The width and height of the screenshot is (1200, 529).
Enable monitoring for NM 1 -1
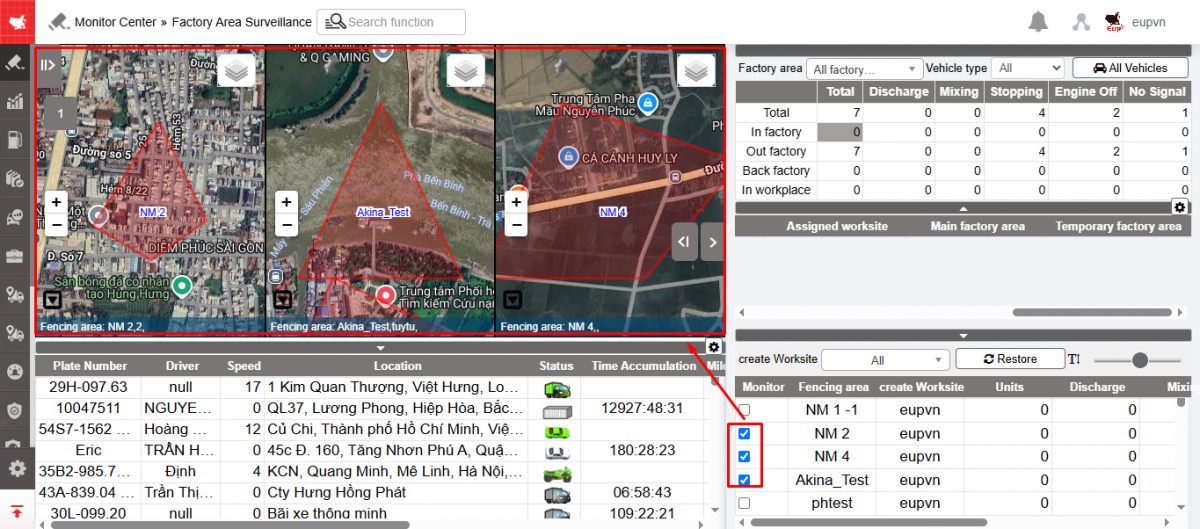click(x=744, y=410)
